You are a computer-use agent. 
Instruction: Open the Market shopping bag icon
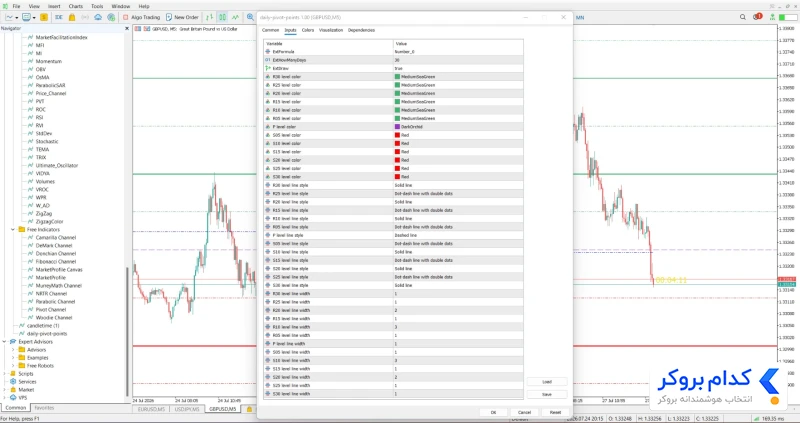72,17
